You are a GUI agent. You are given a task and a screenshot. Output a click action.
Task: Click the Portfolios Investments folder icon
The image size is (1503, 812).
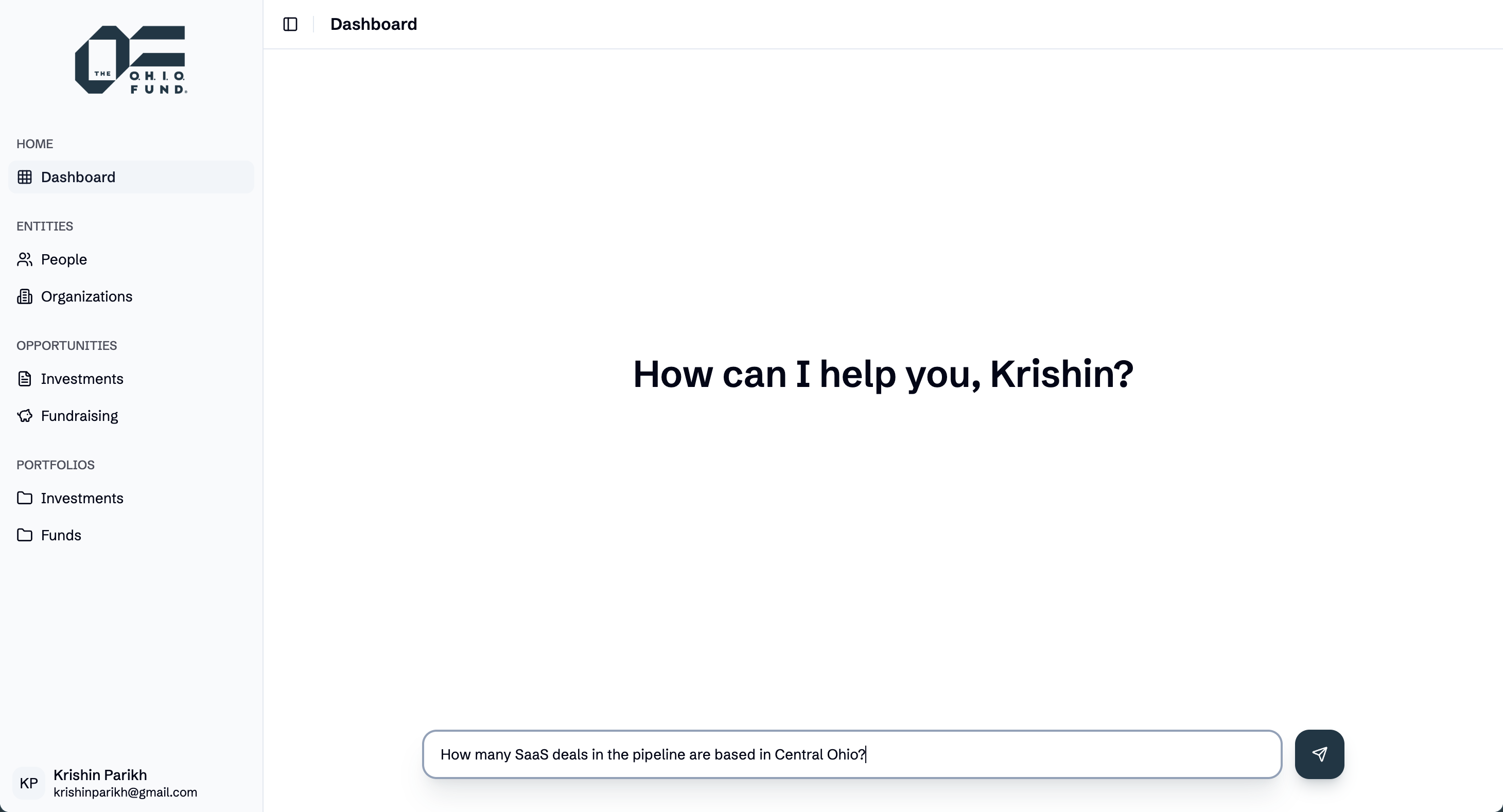point(25,498)
